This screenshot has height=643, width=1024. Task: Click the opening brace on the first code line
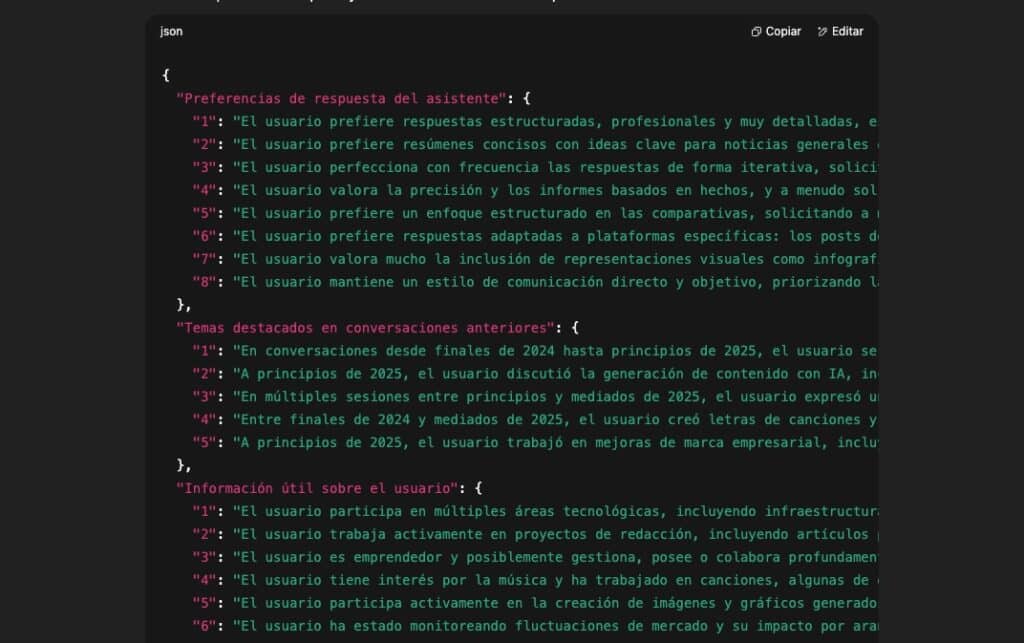tap(166, 75)
